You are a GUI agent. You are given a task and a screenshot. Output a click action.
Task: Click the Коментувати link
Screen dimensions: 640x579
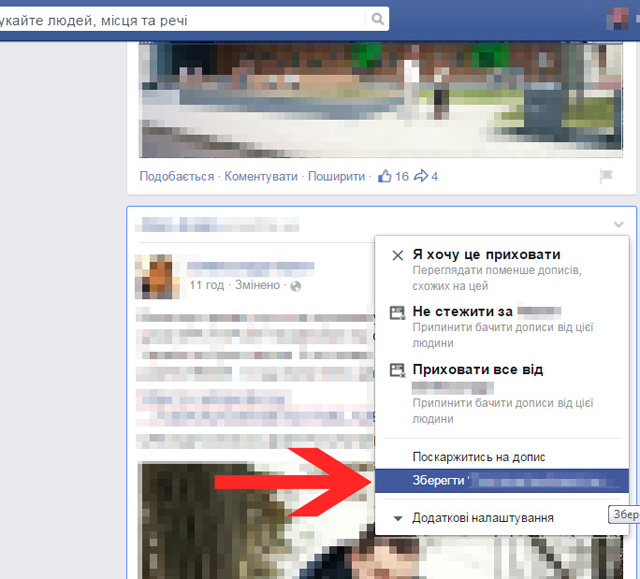click(x=261, y=176)
